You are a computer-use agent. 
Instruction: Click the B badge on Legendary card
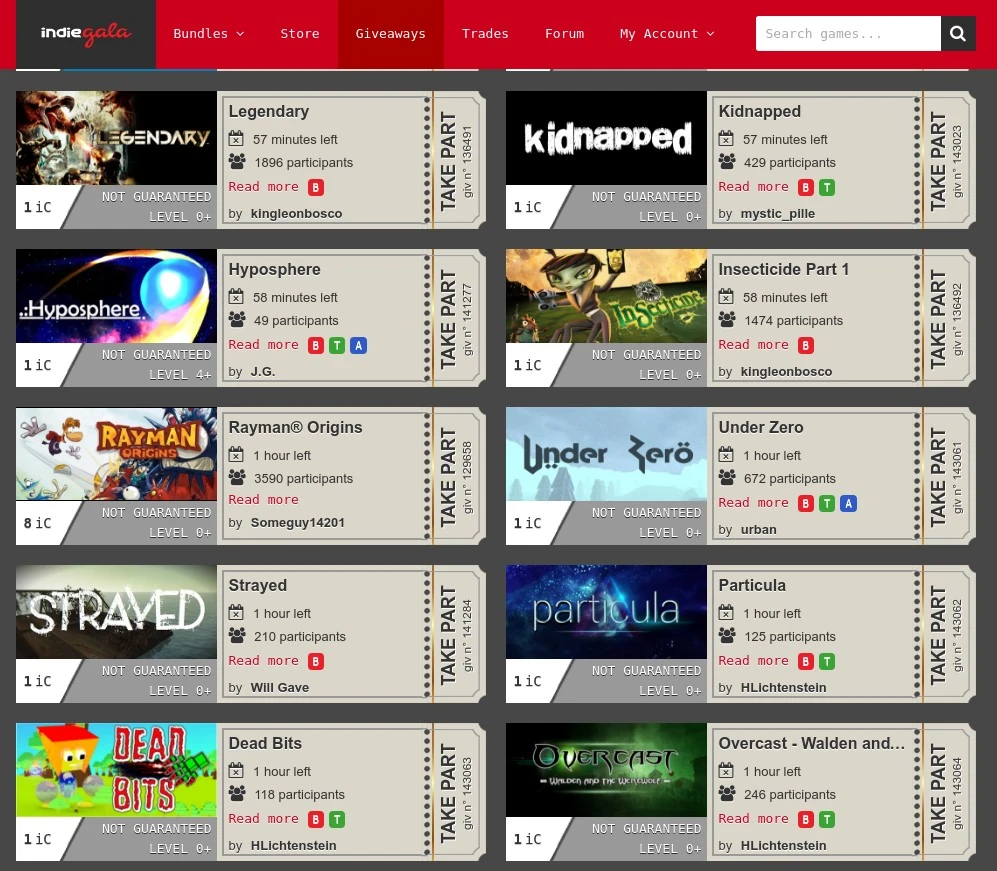click(316, 187)
